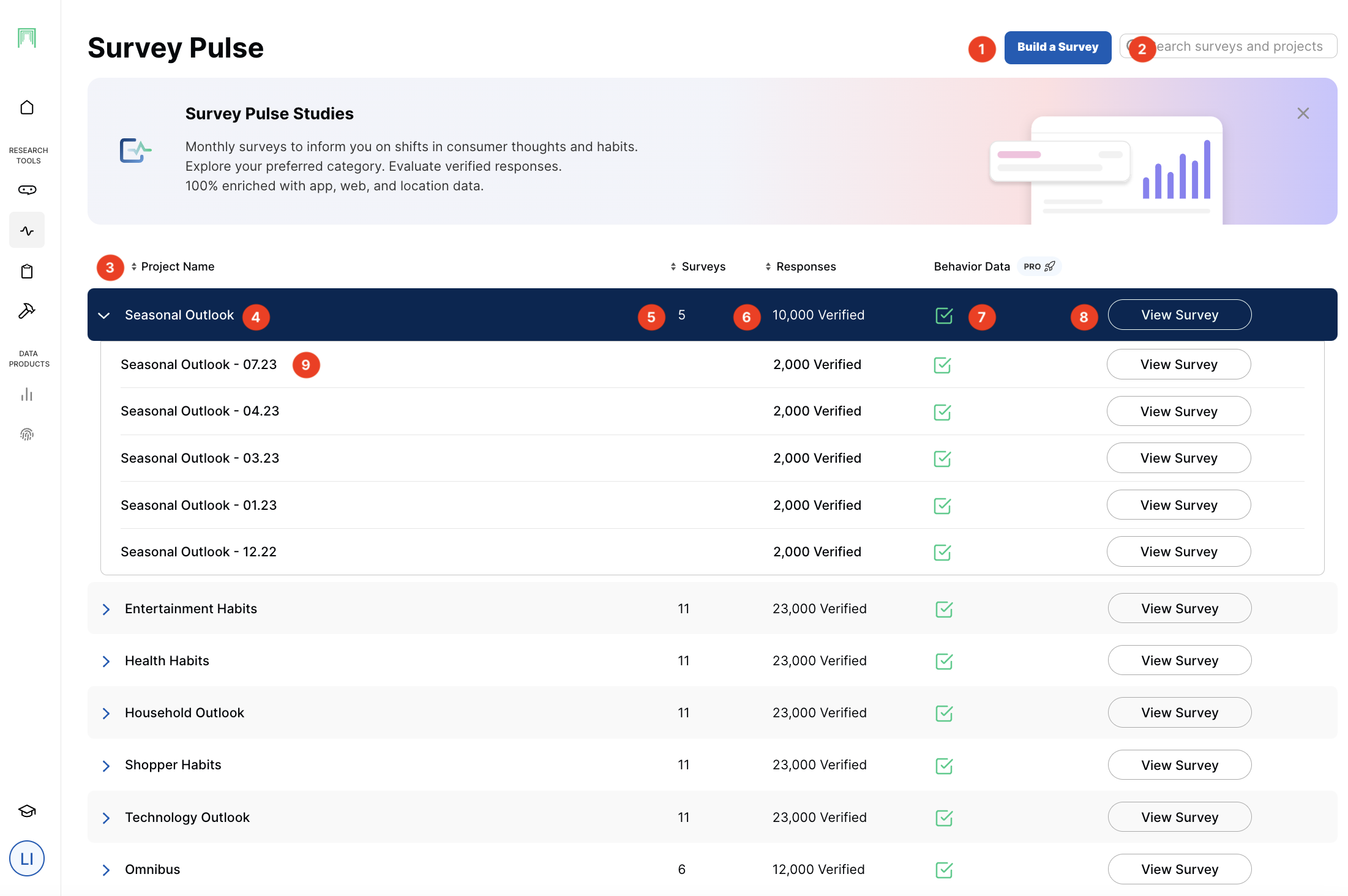
Task: Expand the Entertainment Habits project
Action: coord(106,610)
